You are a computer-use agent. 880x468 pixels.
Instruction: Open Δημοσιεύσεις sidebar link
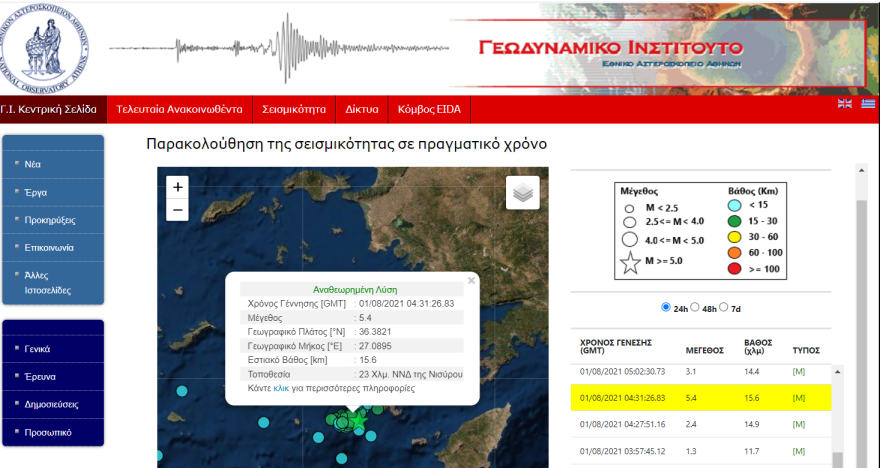coord(51,404)
